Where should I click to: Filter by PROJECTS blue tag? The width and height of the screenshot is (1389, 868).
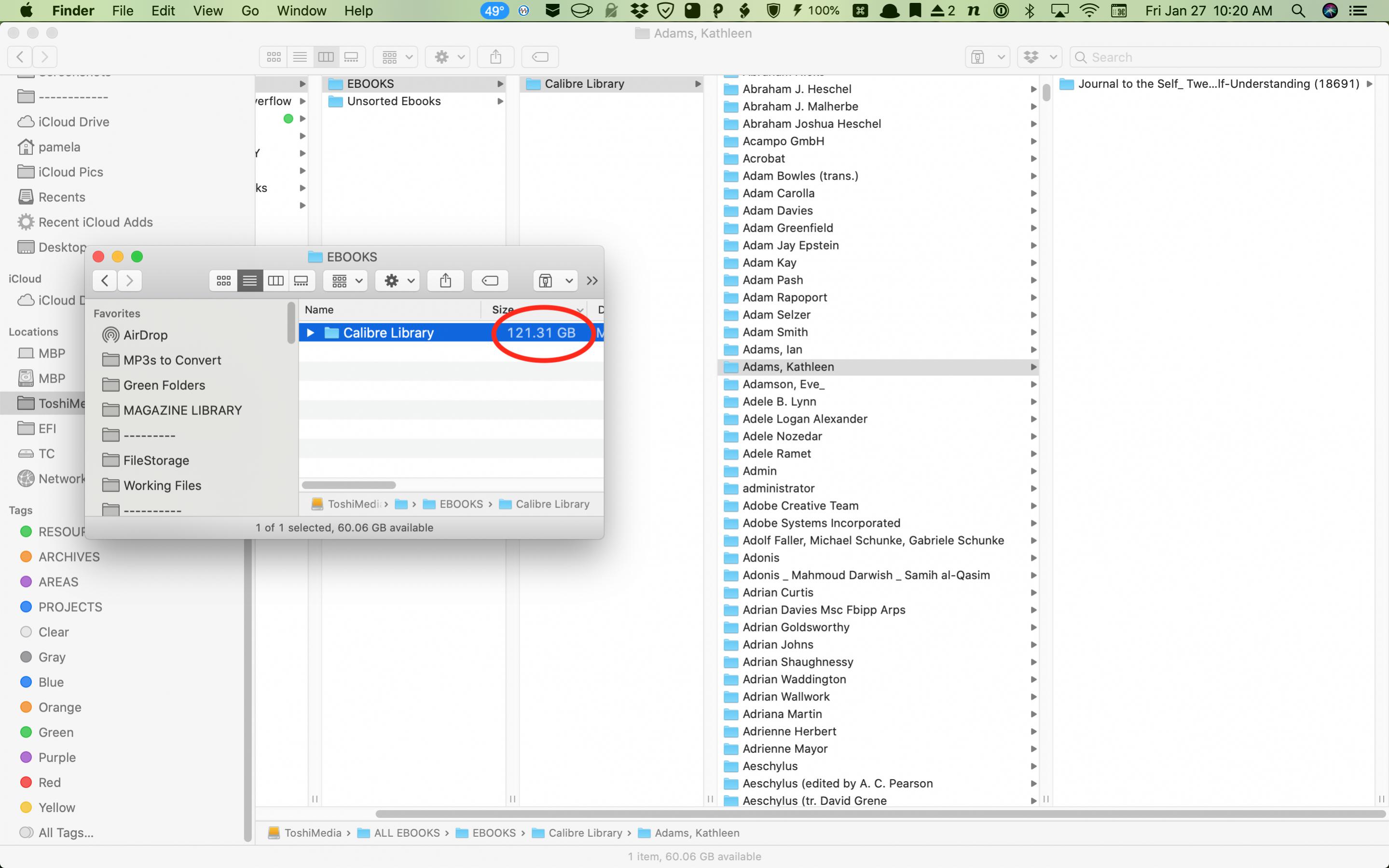(x=61, y=607)
